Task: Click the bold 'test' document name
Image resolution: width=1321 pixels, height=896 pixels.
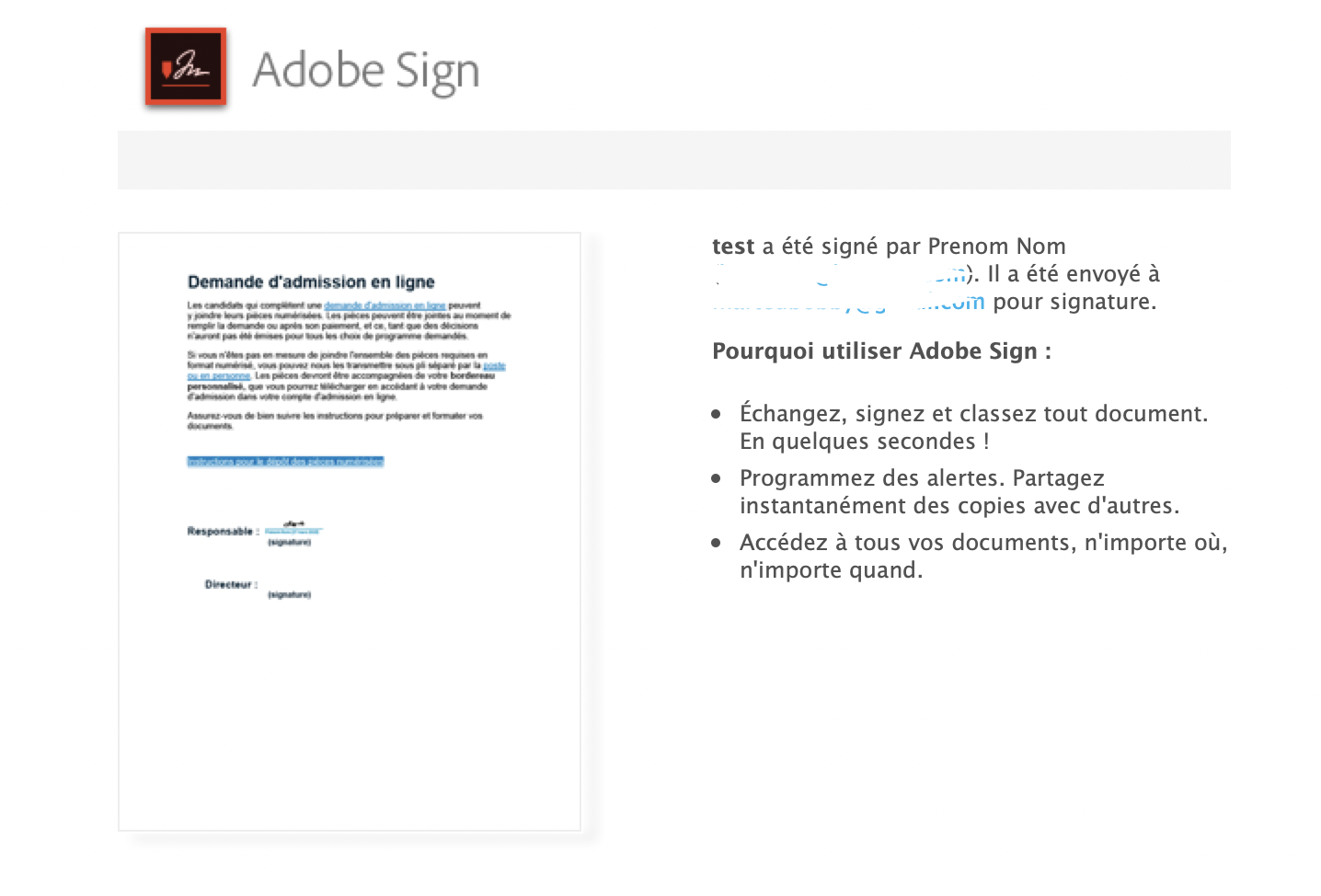Action: 733,247
